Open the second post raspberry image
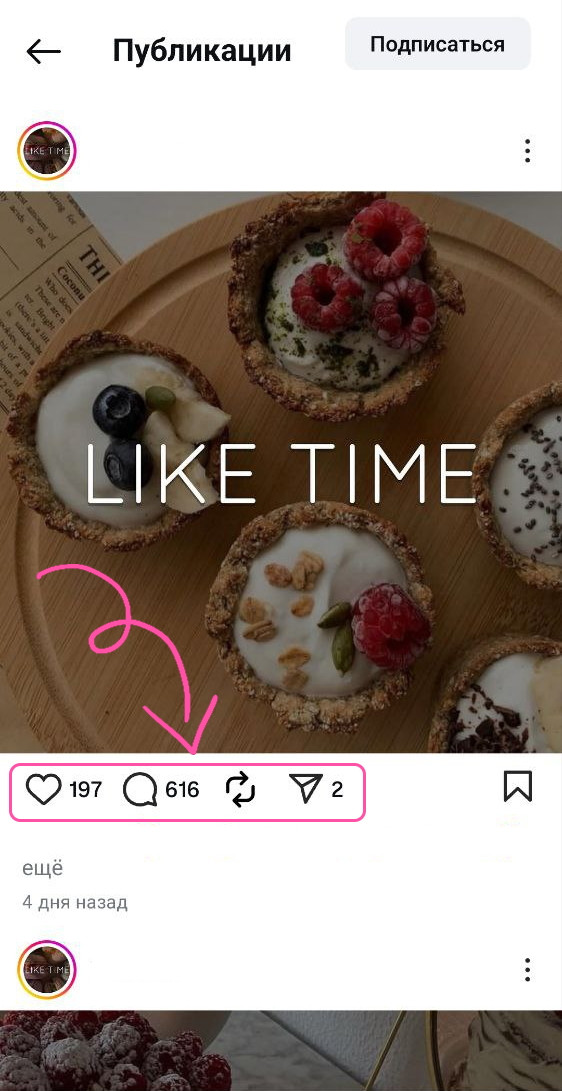The image size is (562, 1091). coord(281,1051)
